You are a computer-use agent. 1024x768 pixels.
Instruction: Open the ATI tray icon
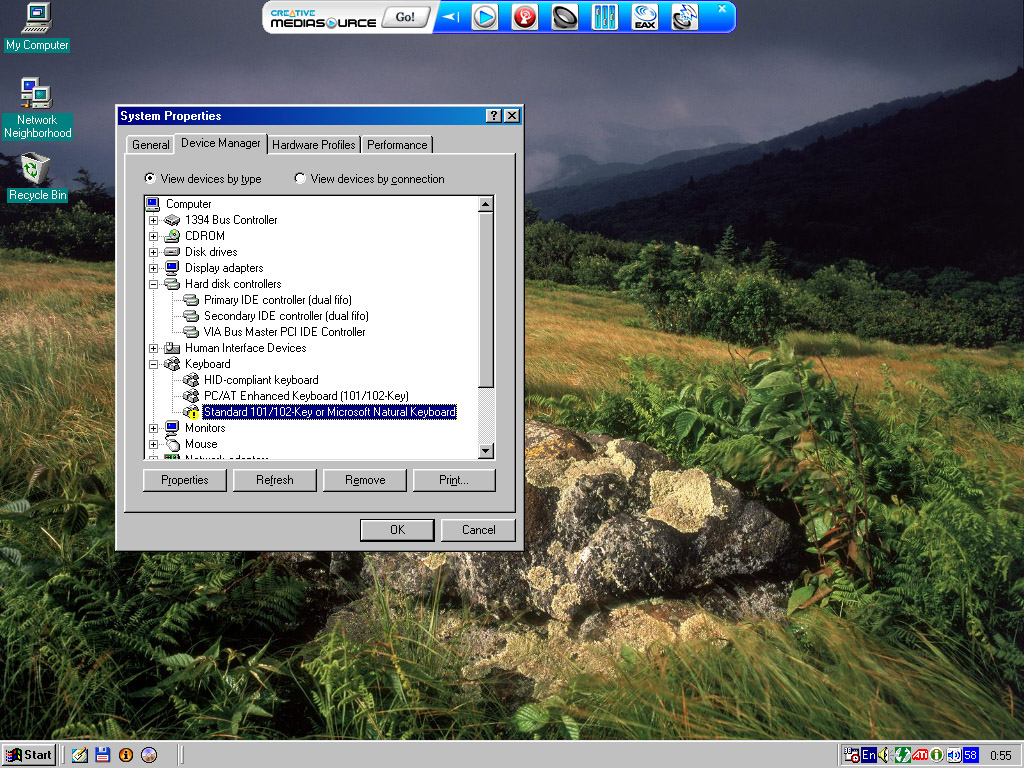920,755
